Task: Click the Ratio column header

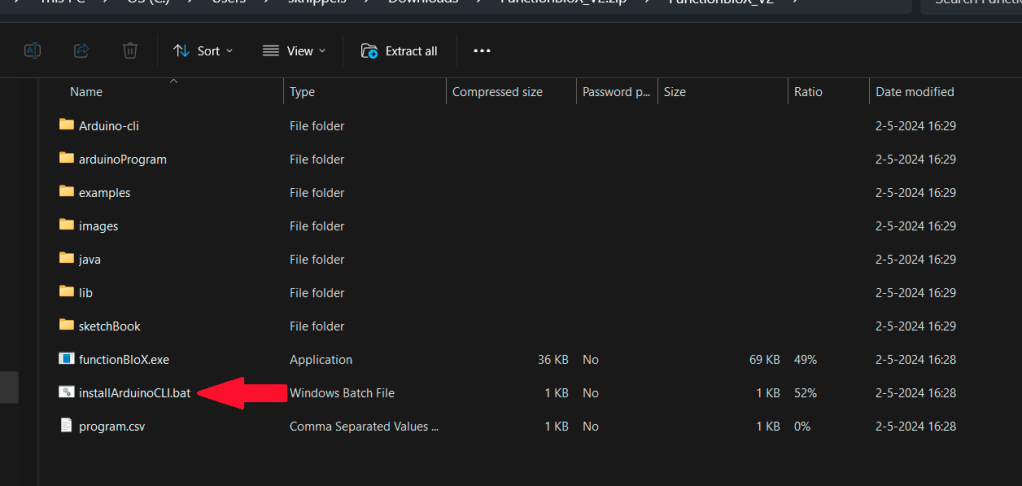Action: [808, 92]
